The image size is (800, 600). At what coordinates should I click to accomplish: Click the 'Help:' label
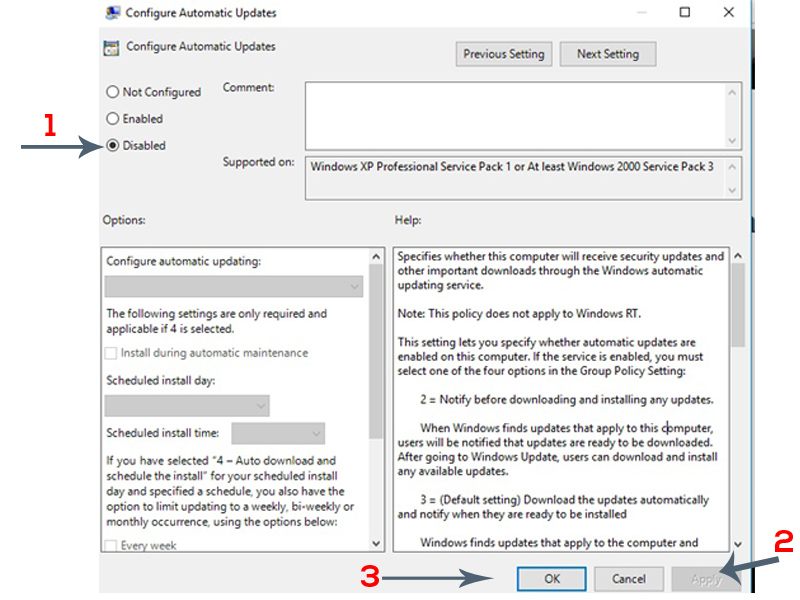pyautogui.click(x=408, y=220)
